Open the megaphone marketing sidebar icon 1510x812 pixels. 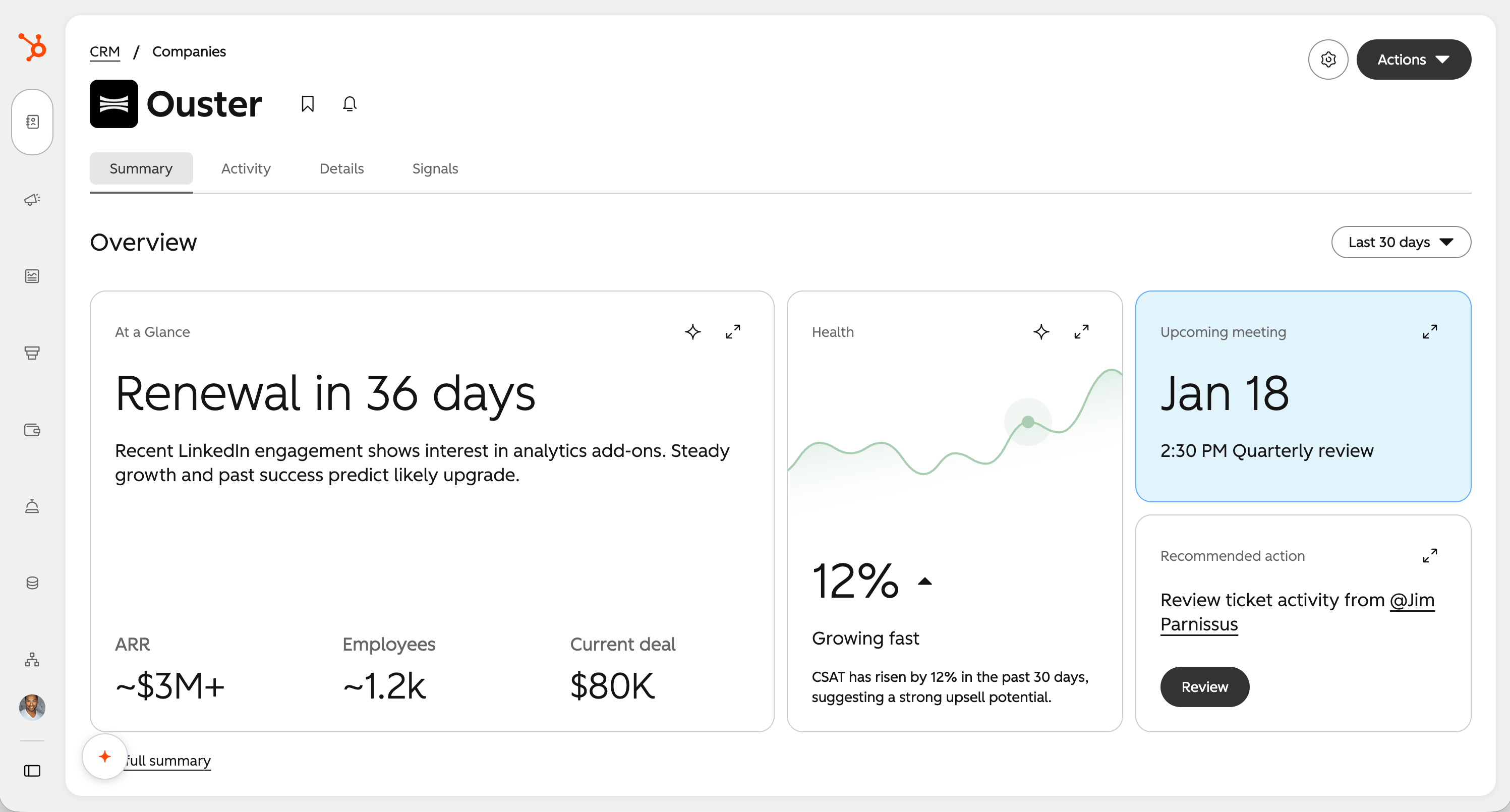pos(32,199)
